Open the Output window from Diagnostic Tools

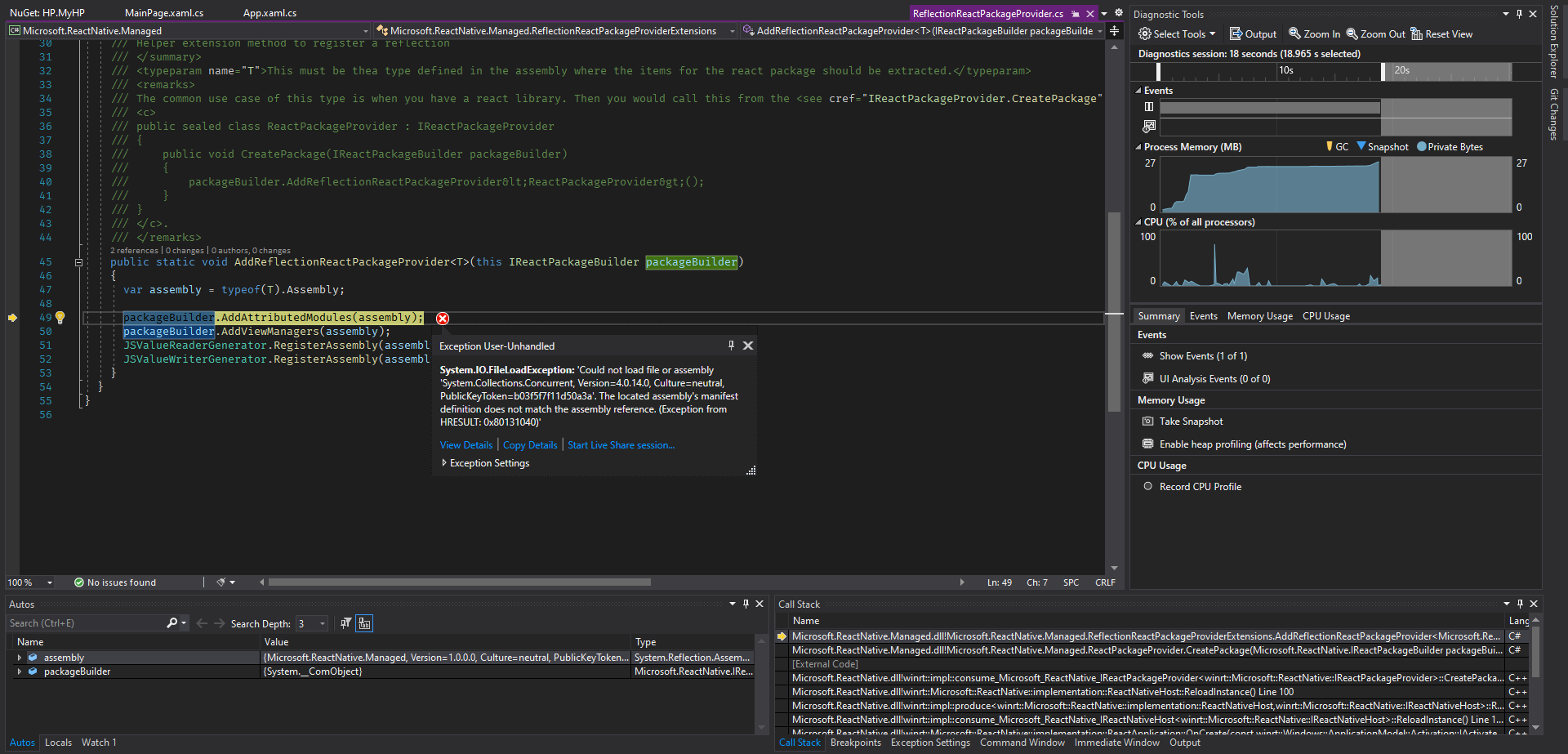(1253, 33)
